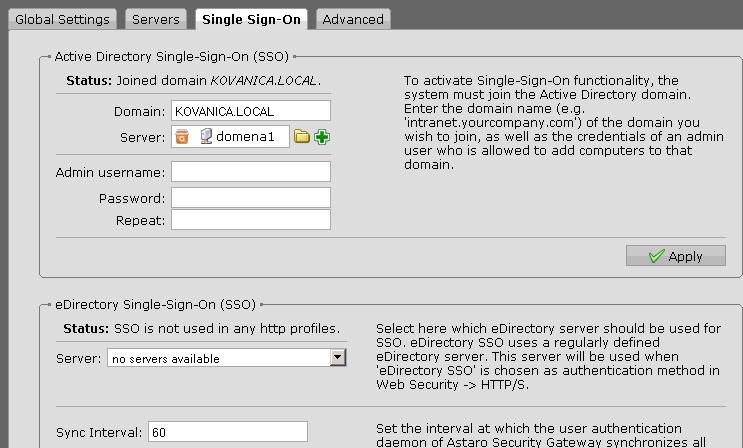Click the eDirectory Single-Sign-On section title

point(155,304)
